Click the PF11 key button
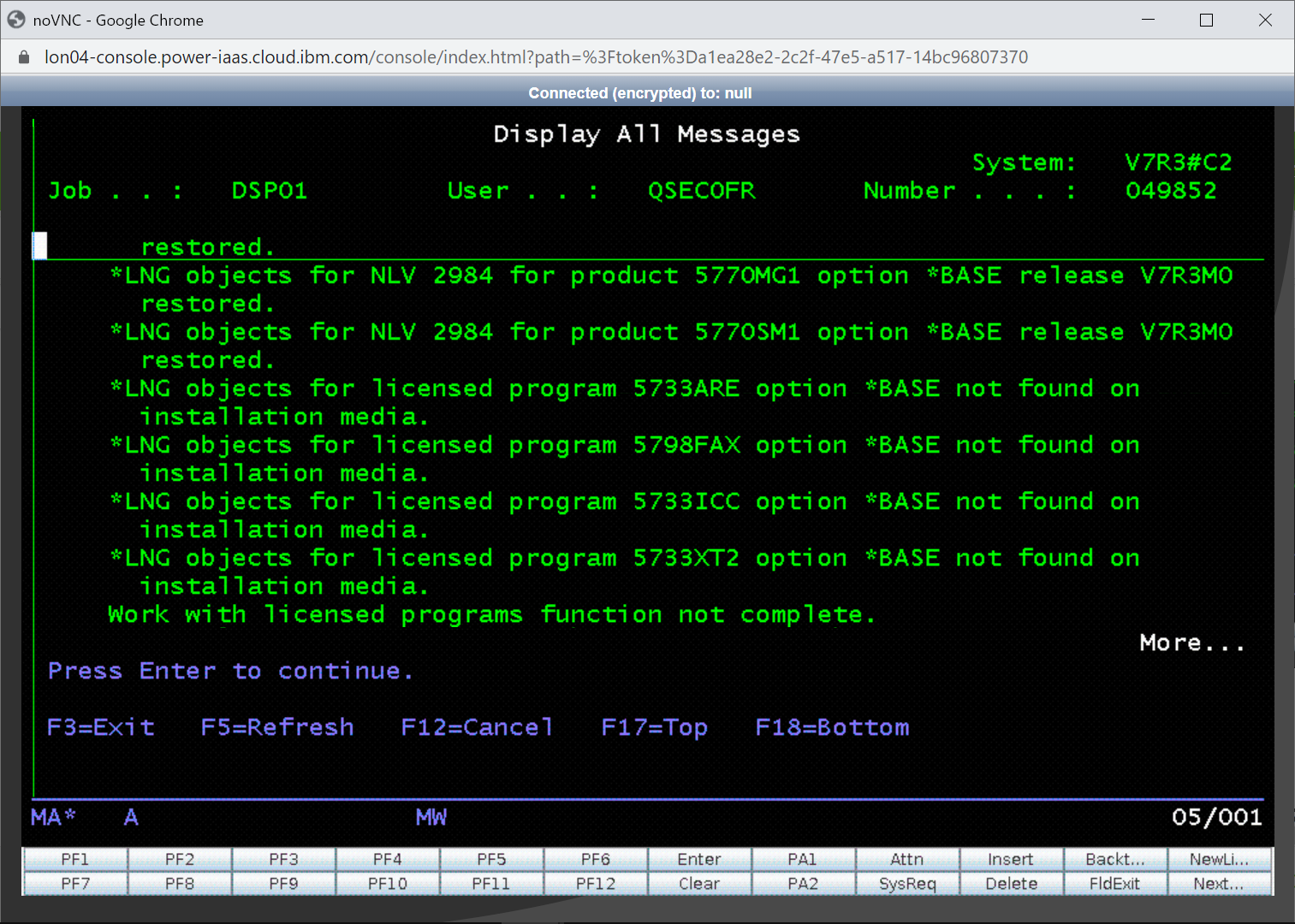 point(491,883)
